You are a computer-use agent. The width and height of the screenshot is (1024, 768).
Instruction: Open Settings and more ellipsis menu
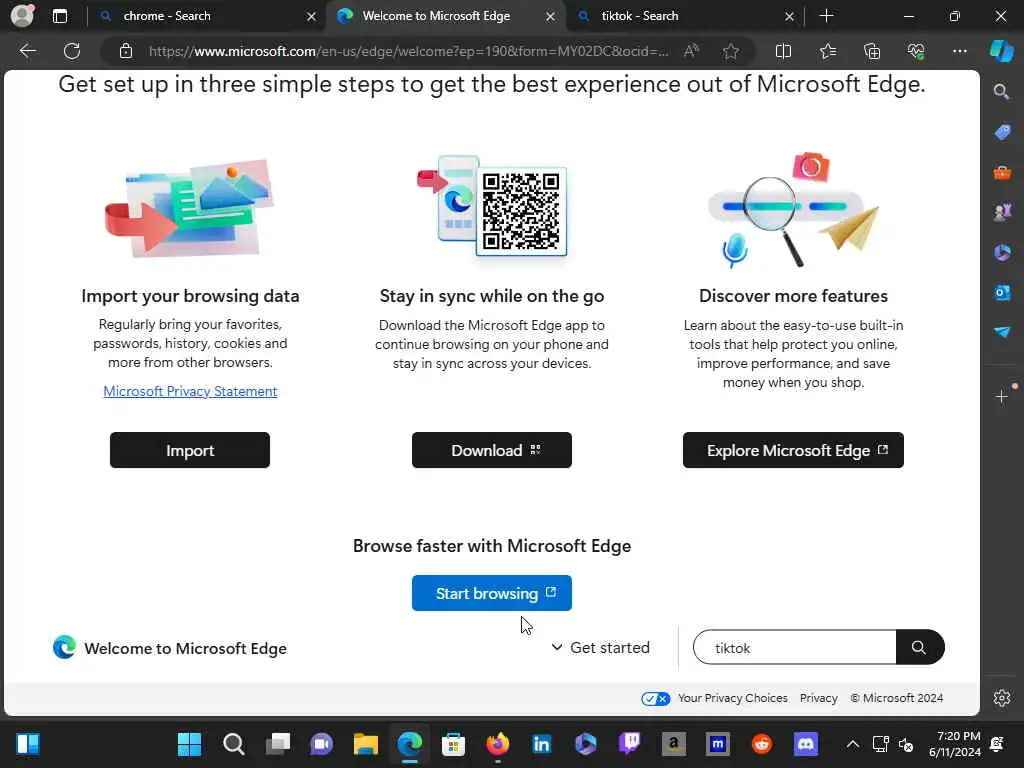pos(959,51)
